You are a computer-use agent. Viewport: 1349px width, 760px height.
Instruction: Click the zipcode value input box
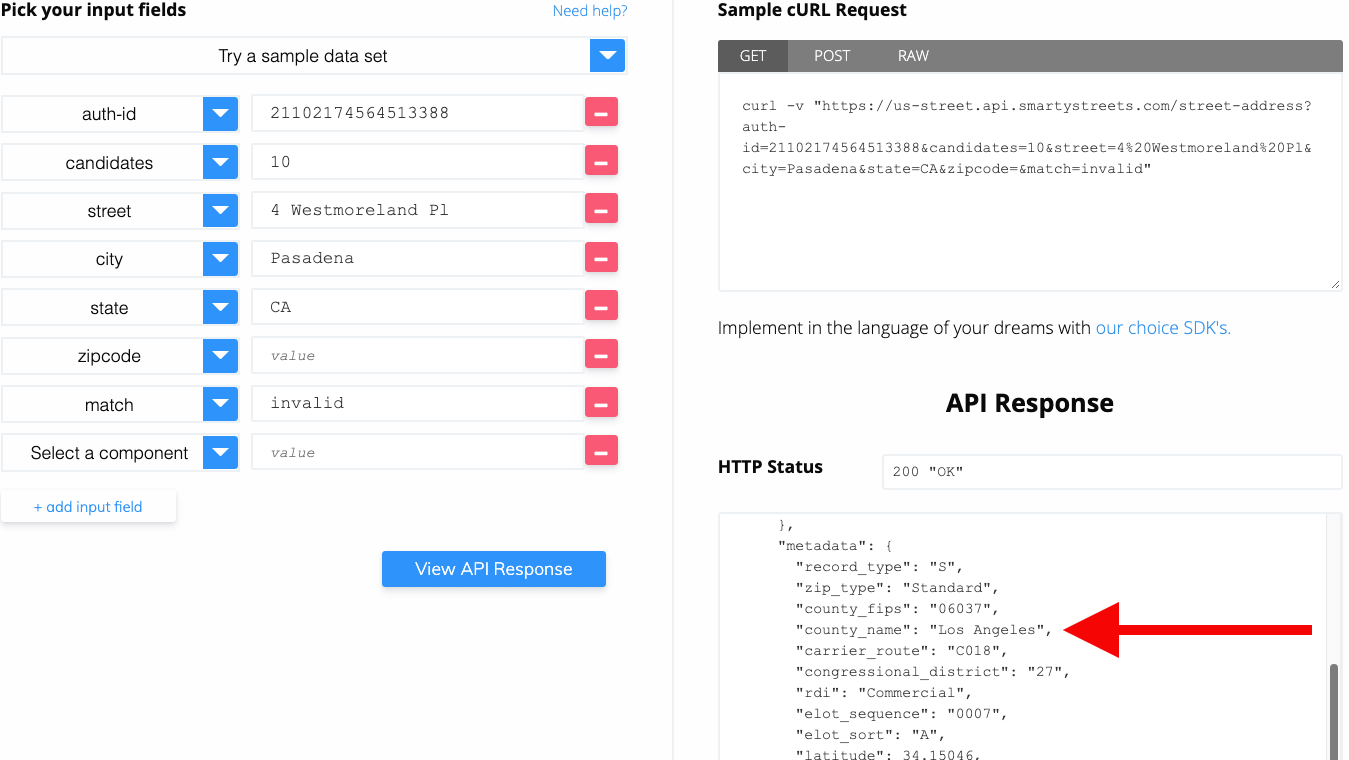coord(418,354)
